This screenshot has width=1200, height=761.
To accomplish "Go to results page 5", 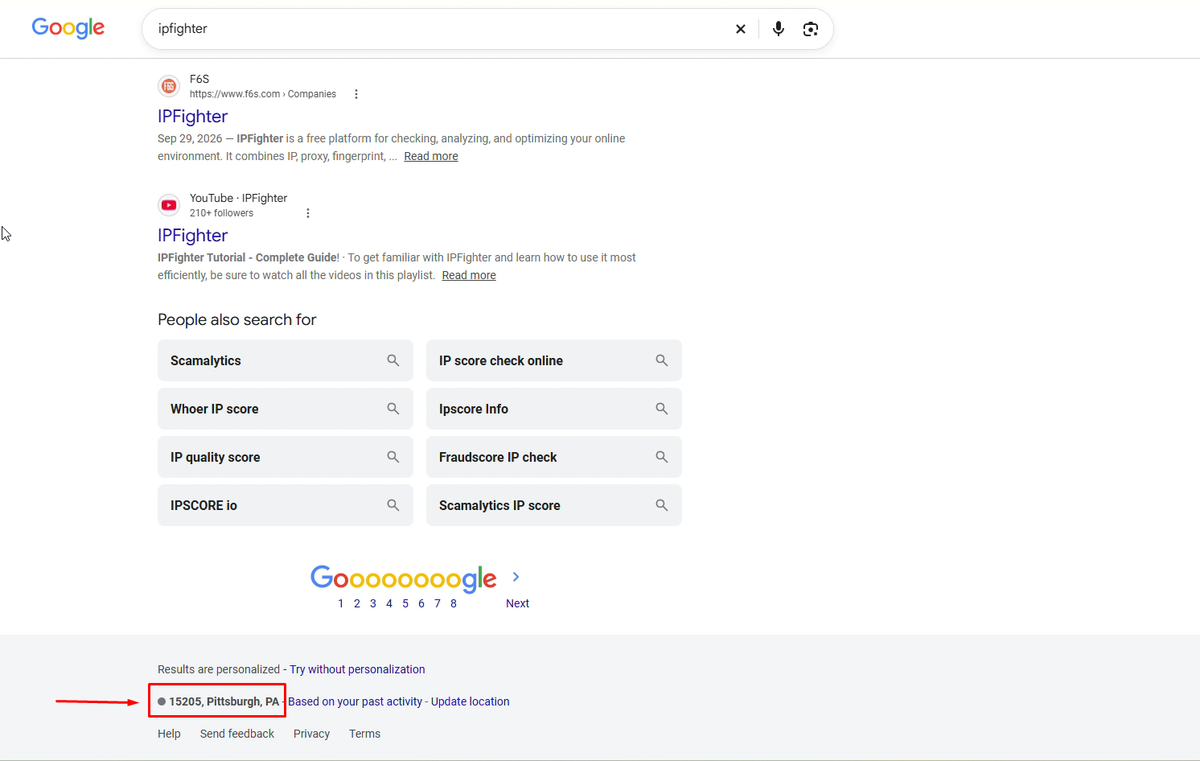I will pyautogui.click(x=405, y=603).
